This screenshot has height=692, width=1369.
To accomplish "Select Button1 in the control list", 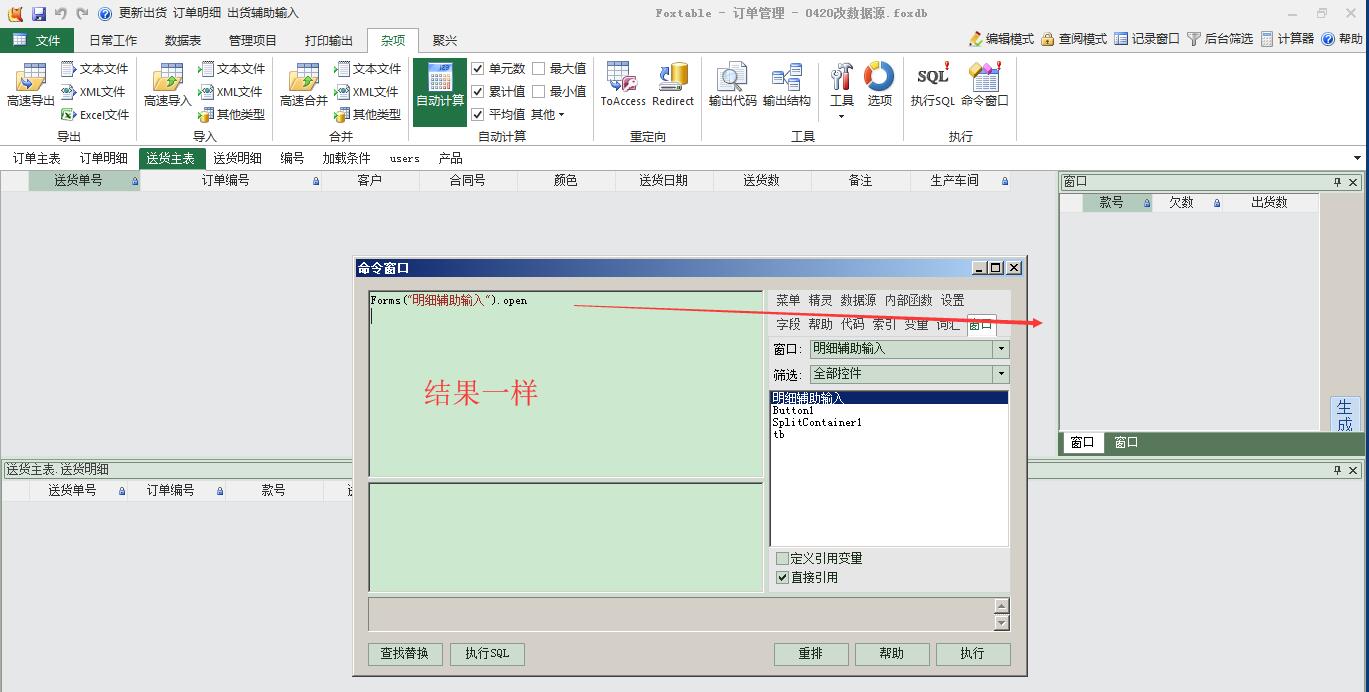I will pos(793,411).
